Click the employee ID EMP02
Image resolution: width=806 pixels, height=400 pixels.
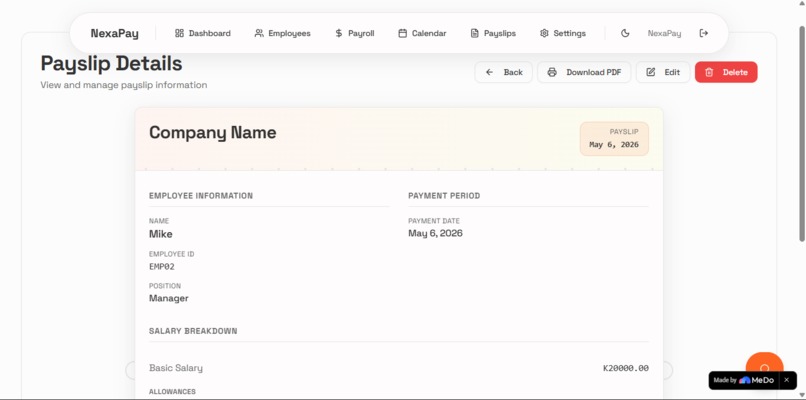162,267
